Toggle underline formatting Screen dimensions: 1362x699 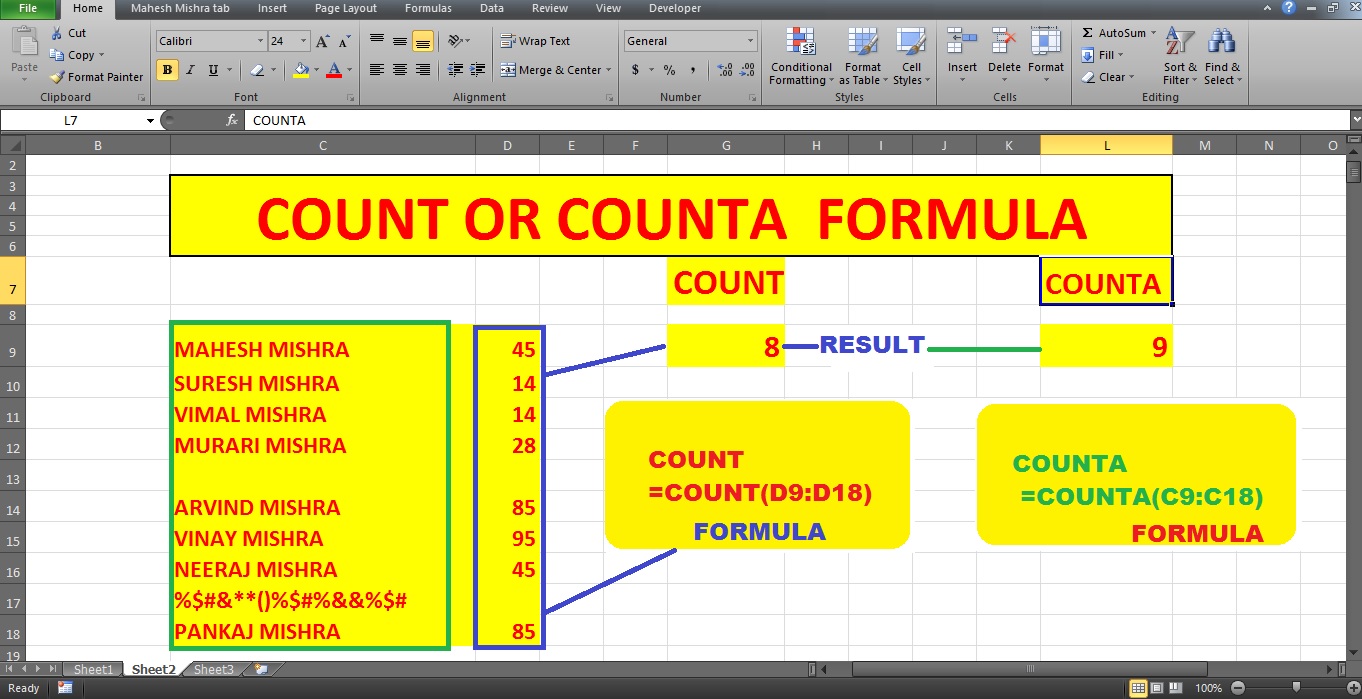click(212, 70)
